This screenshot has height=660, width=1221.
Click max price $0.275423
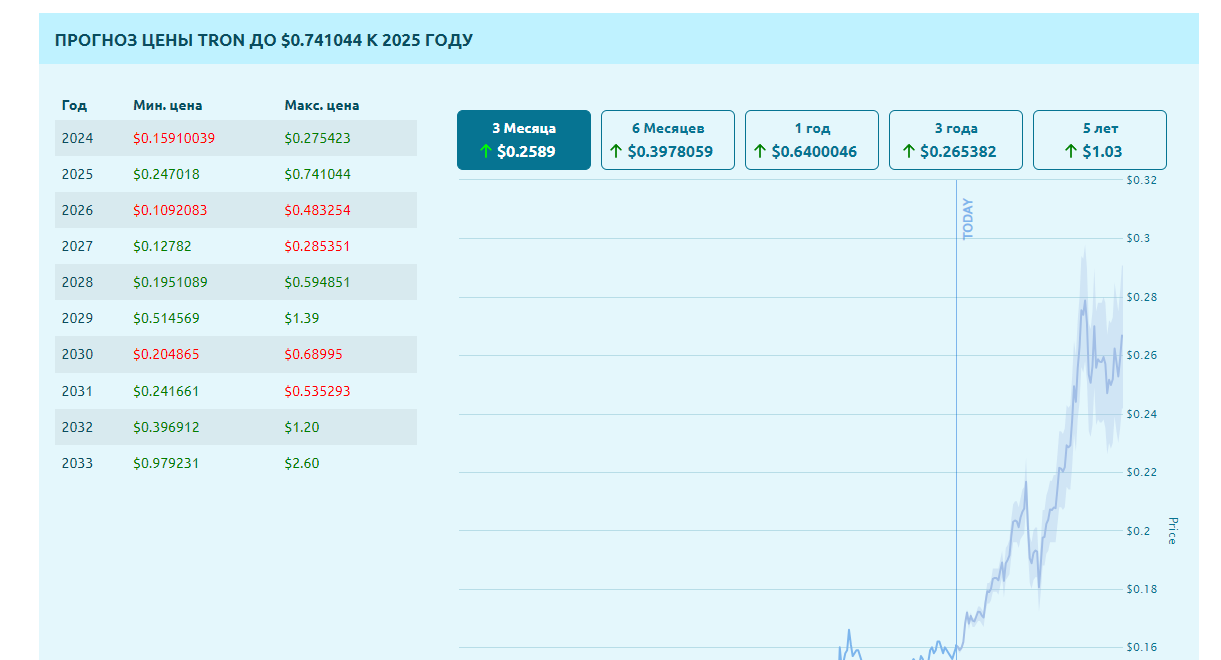click(317, 138)
